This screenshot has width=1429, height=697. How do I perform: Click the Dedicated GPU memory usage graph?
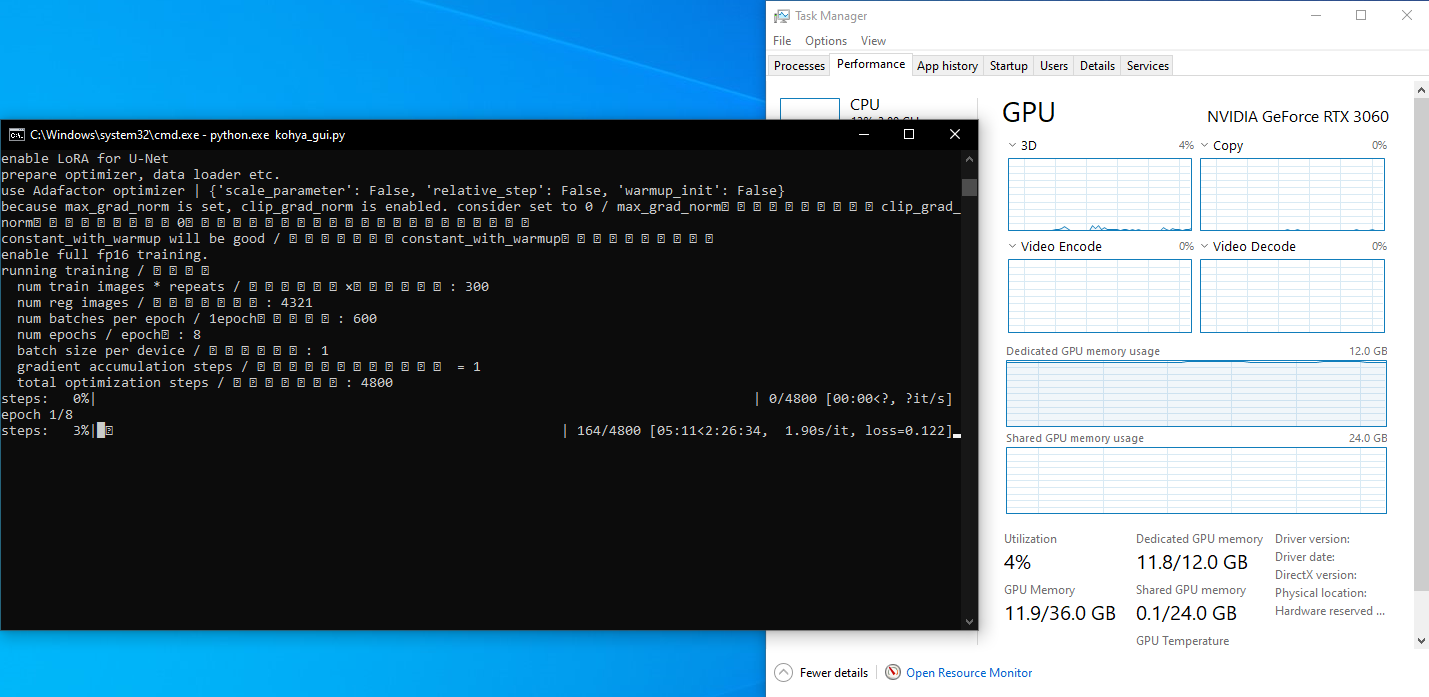(1196, 393)
